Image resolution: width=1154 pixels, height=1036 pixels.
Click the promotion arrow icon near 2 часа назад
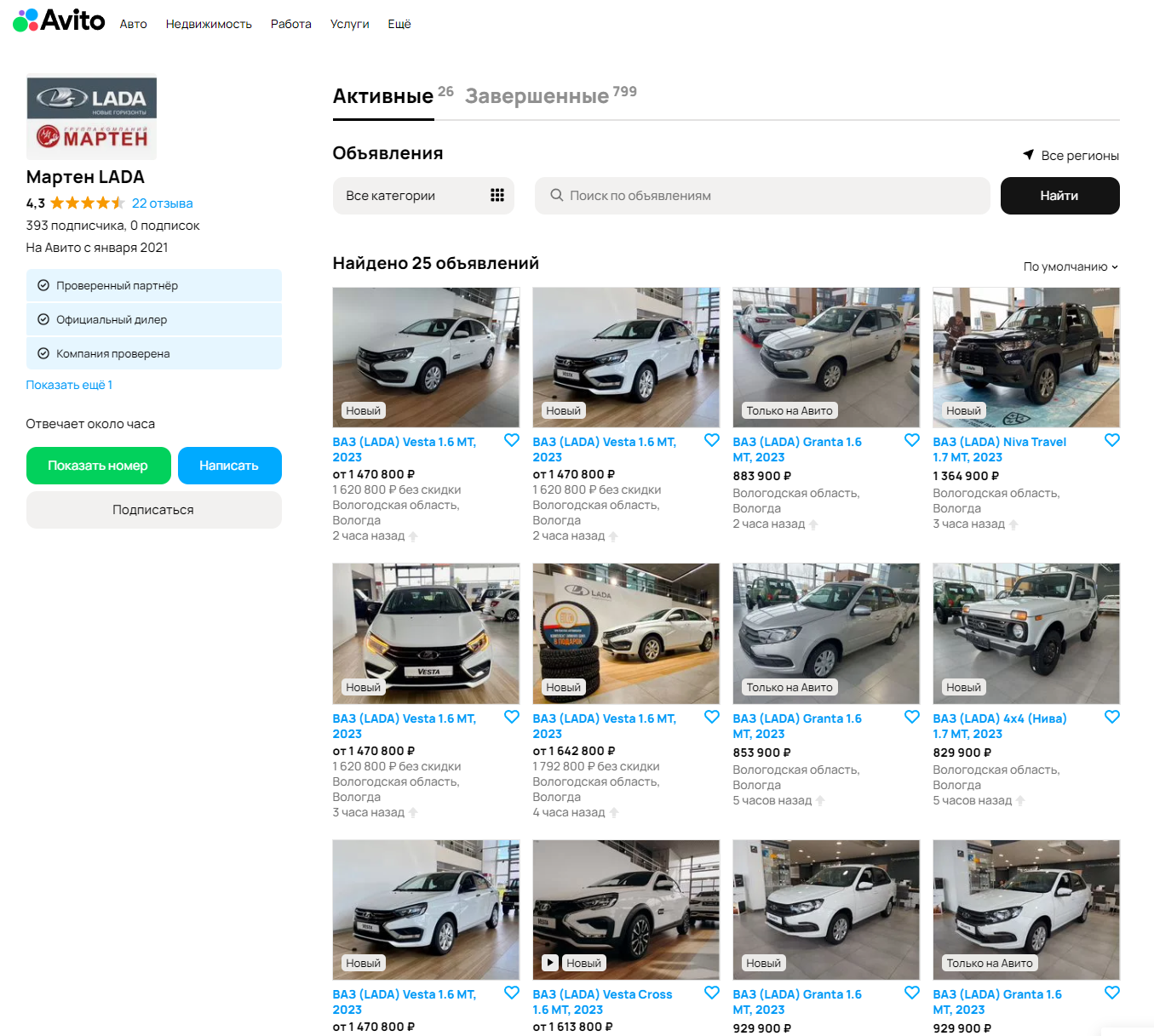(414, 535)
